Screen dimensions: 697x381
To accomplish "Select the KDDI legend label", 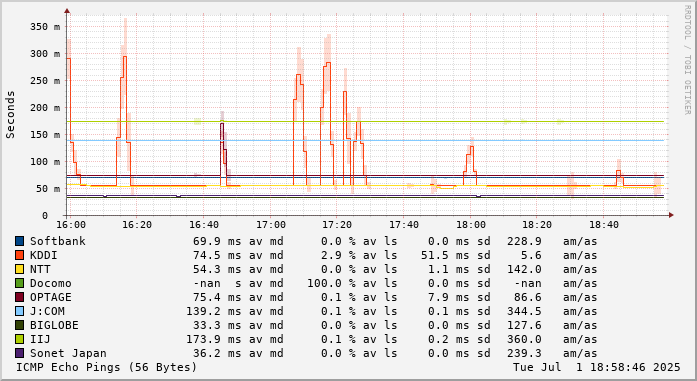I will pos(44,255).
